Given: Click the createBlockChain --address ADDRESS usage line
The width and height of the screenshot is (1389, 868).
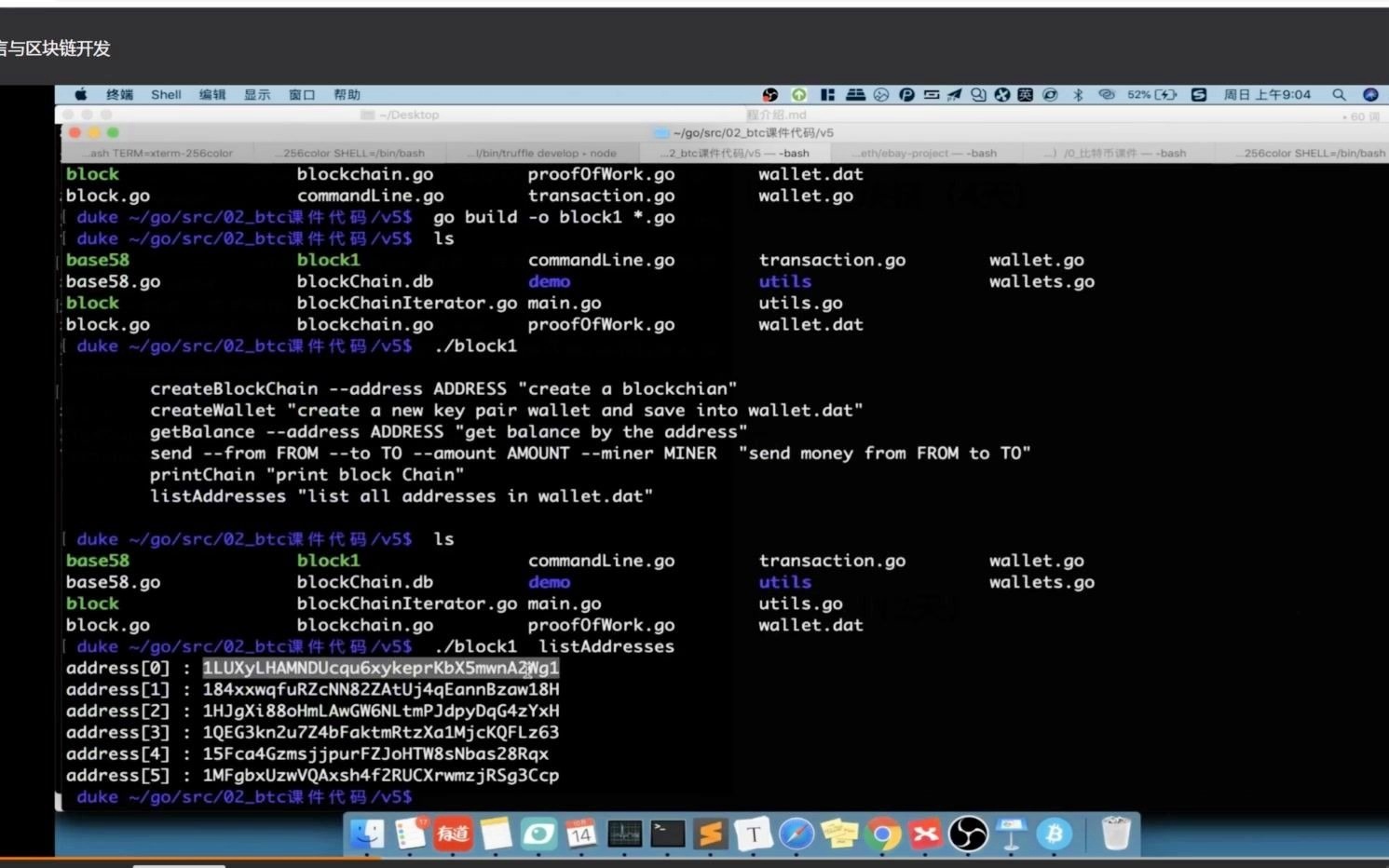Looking at the screenshot, I should coord(443,388).
